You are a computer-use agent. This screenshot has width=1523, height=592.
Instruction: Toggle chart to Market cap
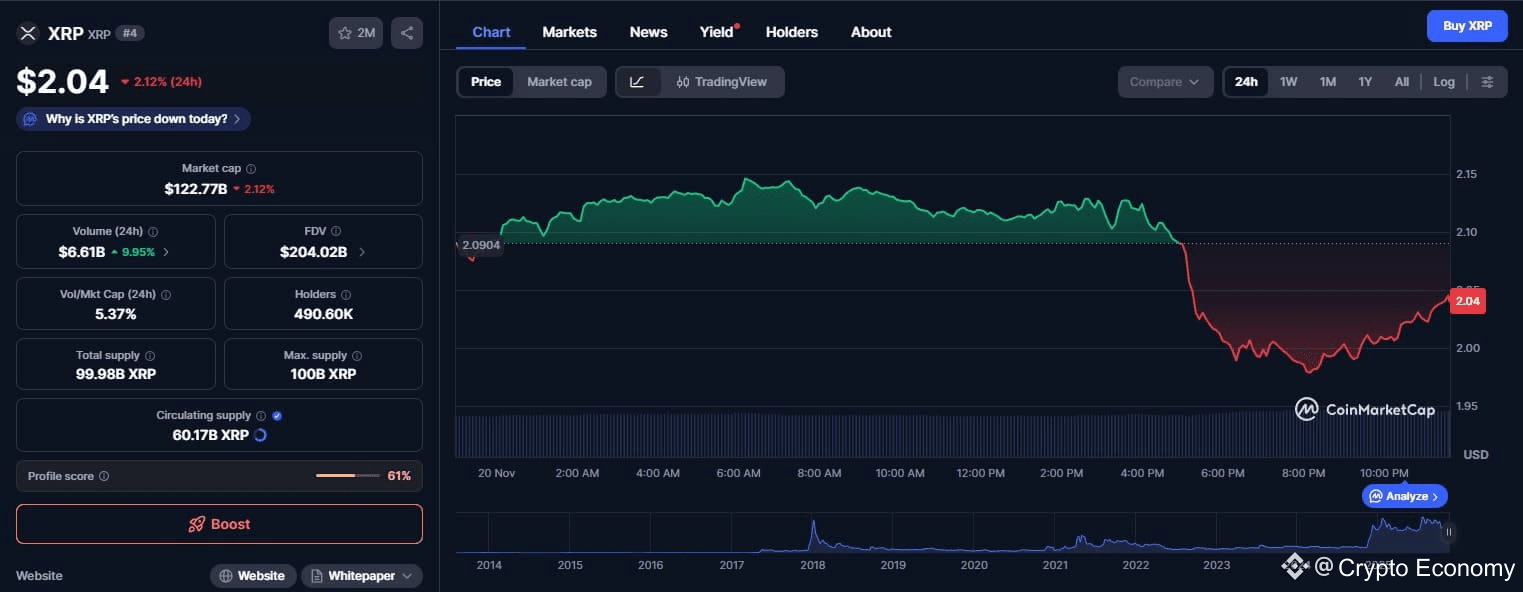tap(559, 82)
